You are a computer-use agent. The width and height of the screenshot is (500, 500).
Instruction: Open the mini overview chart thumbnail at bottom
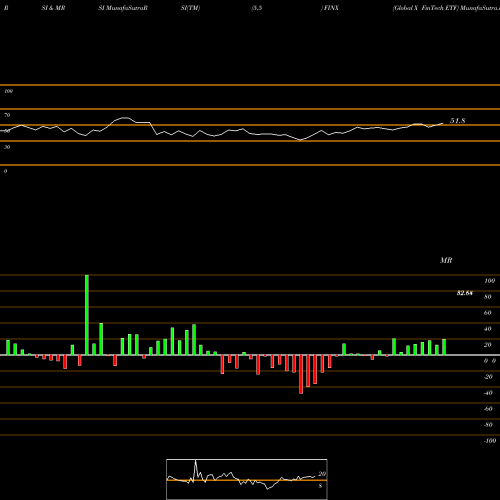pos(247,479)
